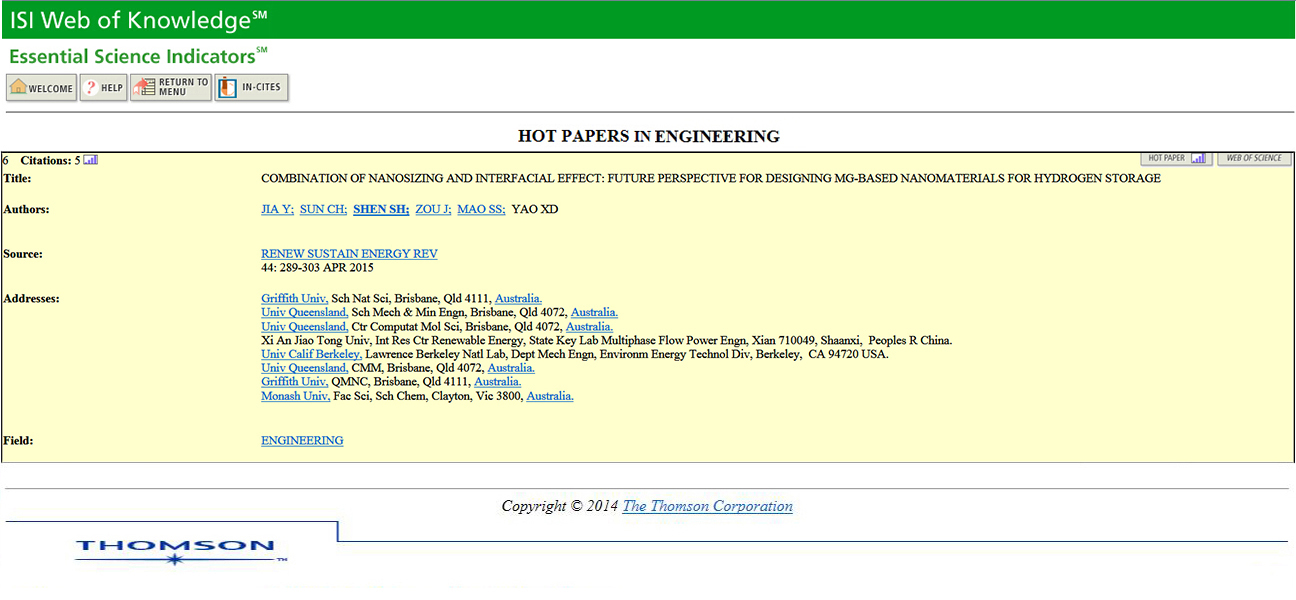Click Australia link in Ctr Computat Mol Sci address
Screen dimensions: 1296x600
click(x=589, y=326)
